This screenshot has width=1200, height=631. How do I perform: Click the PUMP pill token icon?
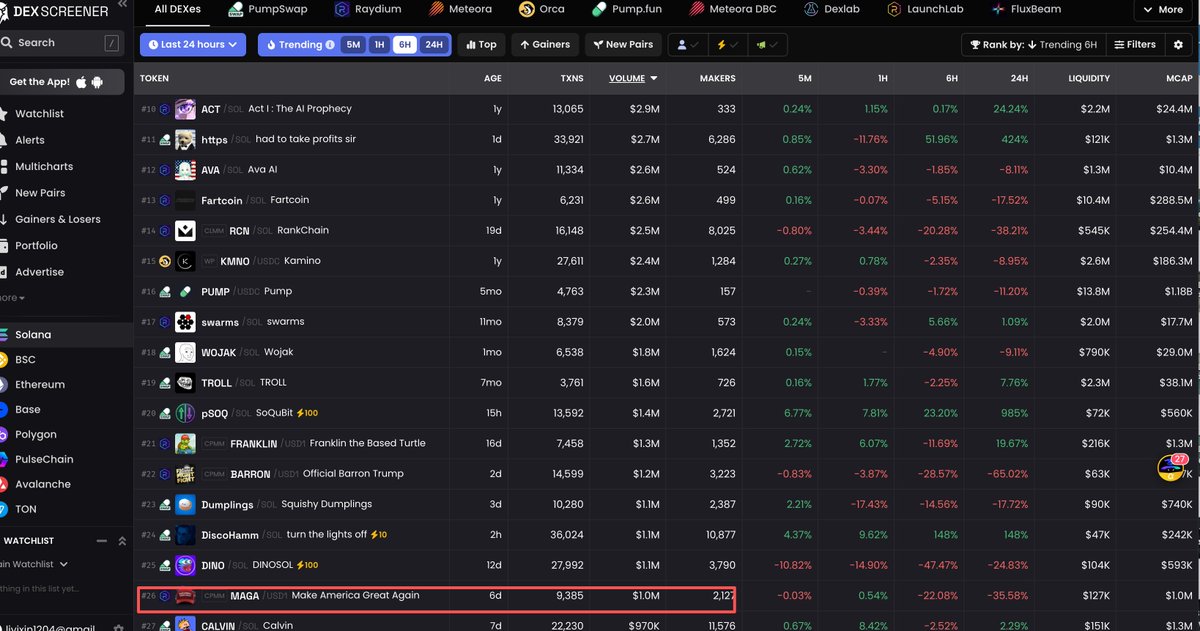click(185, 292)
